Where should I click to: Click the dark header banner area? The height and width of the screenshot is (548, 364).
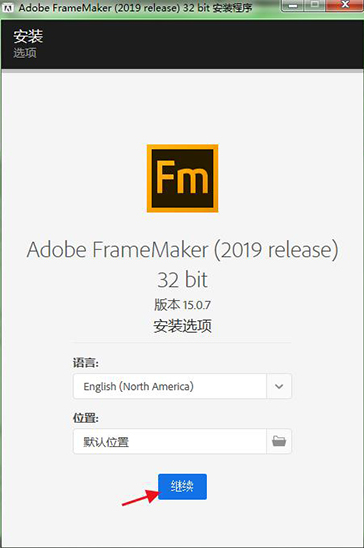(182, 44)
